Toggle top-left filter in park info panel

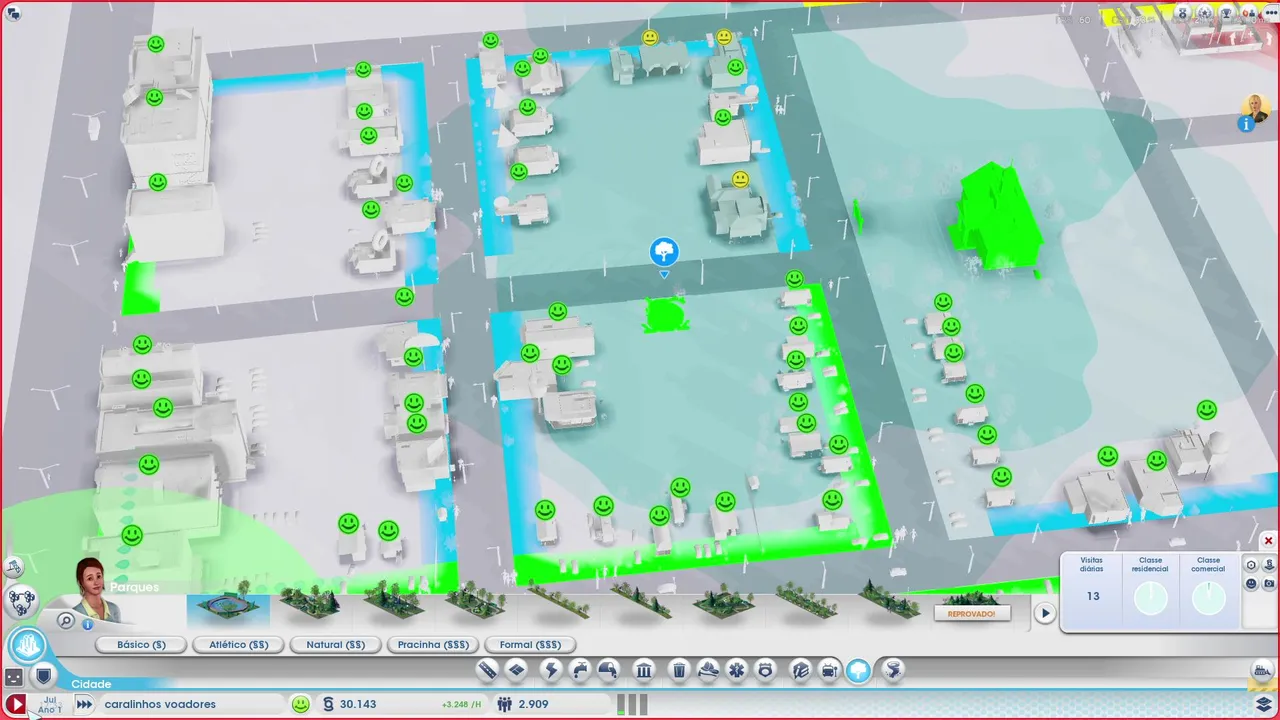(x=1251, y=564)
